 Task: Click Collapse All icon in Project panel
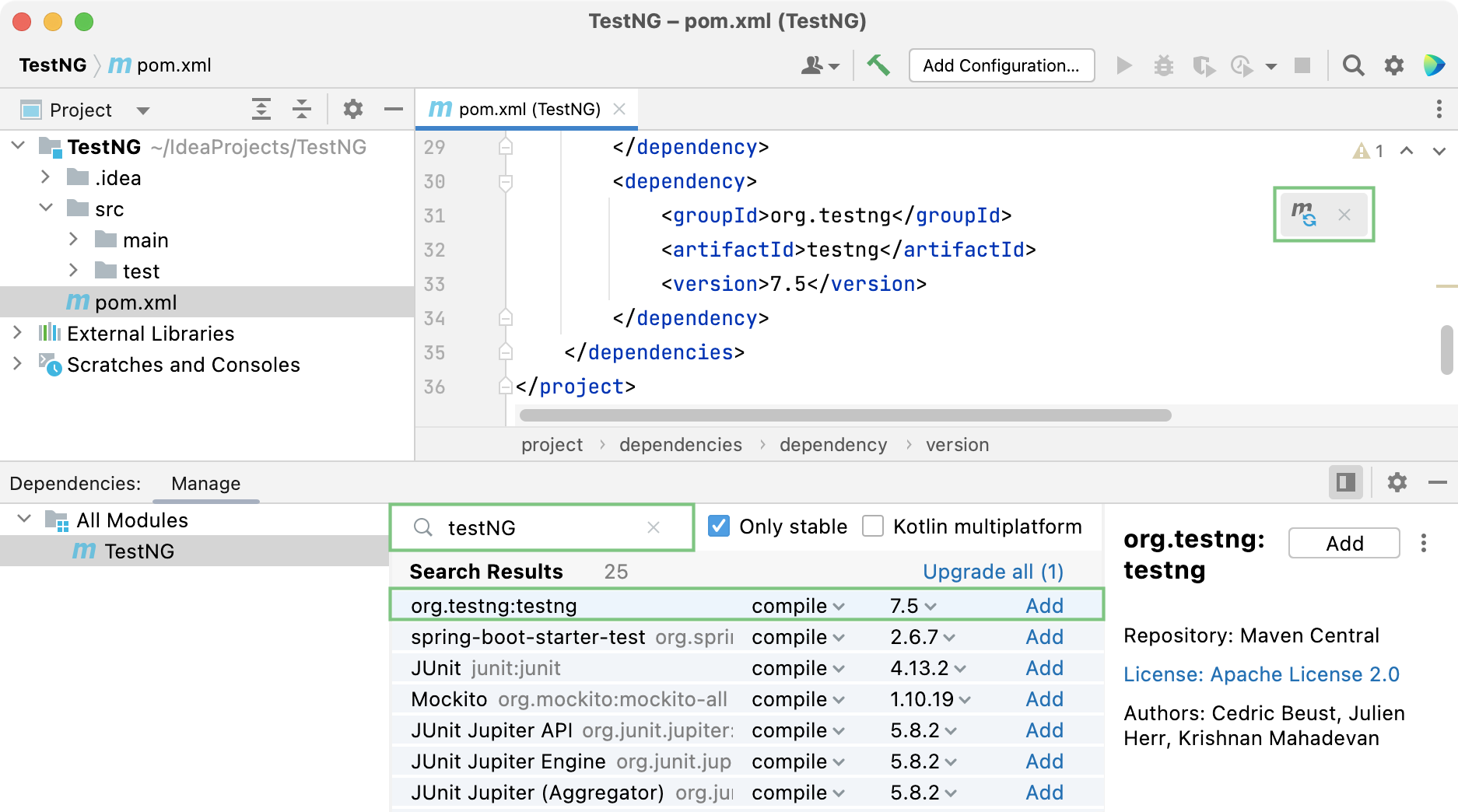pos(302,110)
